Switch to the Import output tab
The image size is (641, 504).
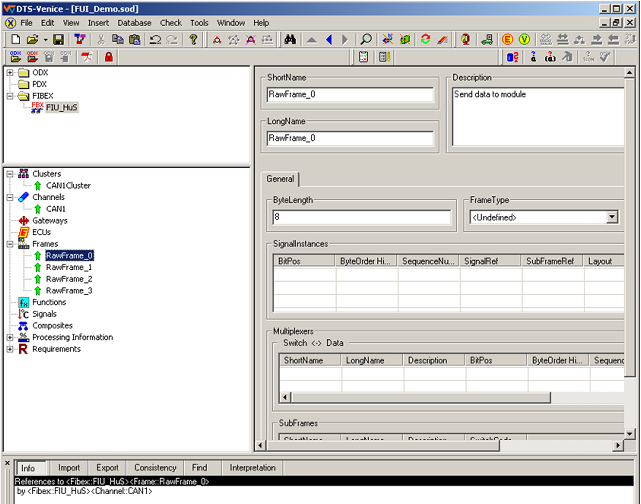(69, 468)
